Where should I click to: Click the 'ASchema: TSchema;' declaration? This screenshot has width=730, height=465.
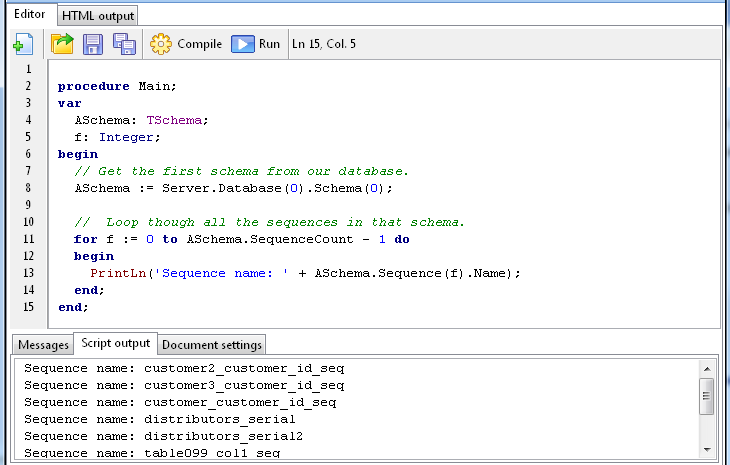coord(141,120)
